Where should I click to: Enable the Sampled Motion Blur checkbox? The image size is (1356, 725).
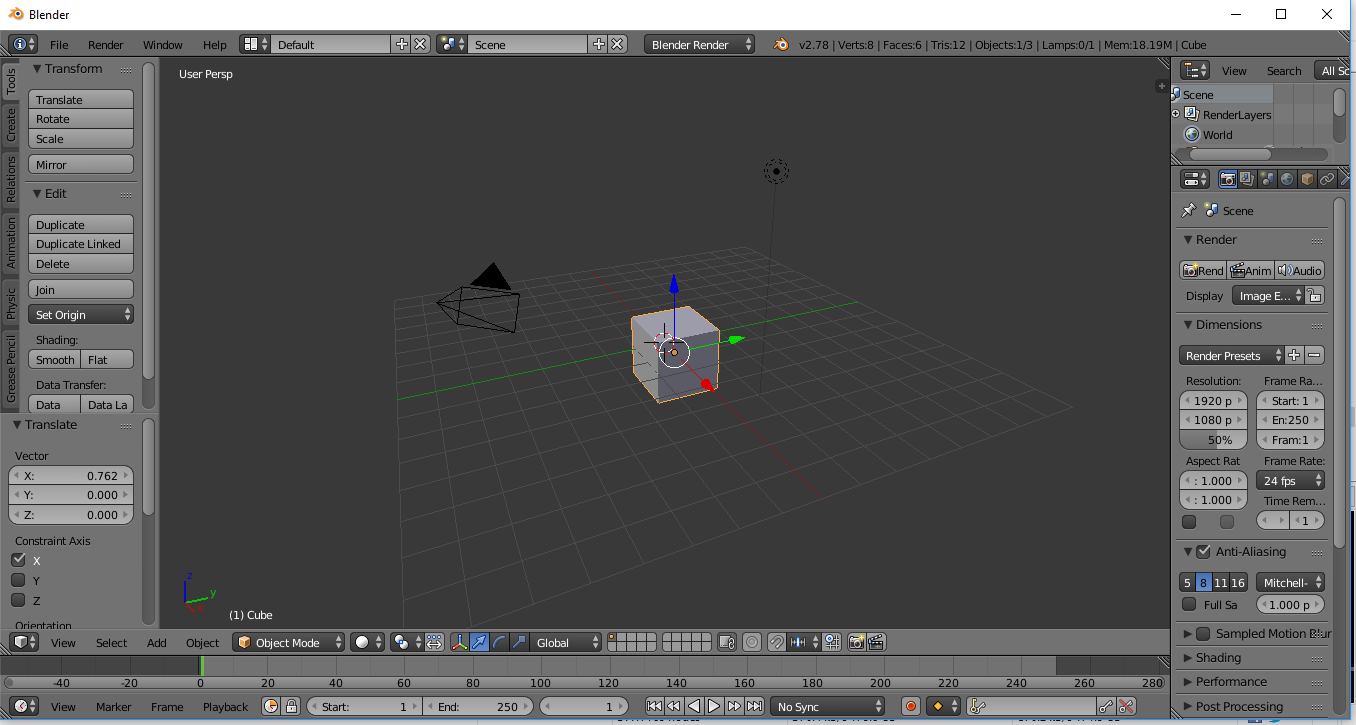click(x=1204, y=633)
